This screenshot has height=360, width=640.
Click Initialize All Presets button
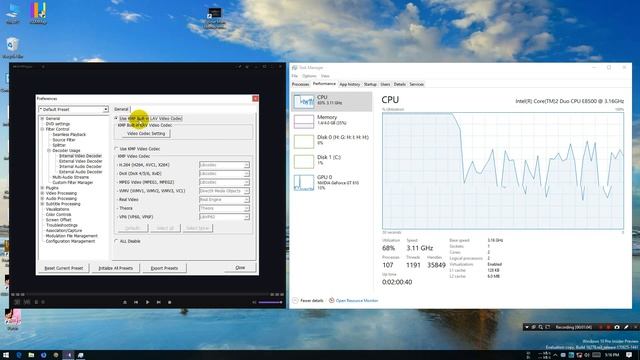pyautogui.click(x=116, y=268)
